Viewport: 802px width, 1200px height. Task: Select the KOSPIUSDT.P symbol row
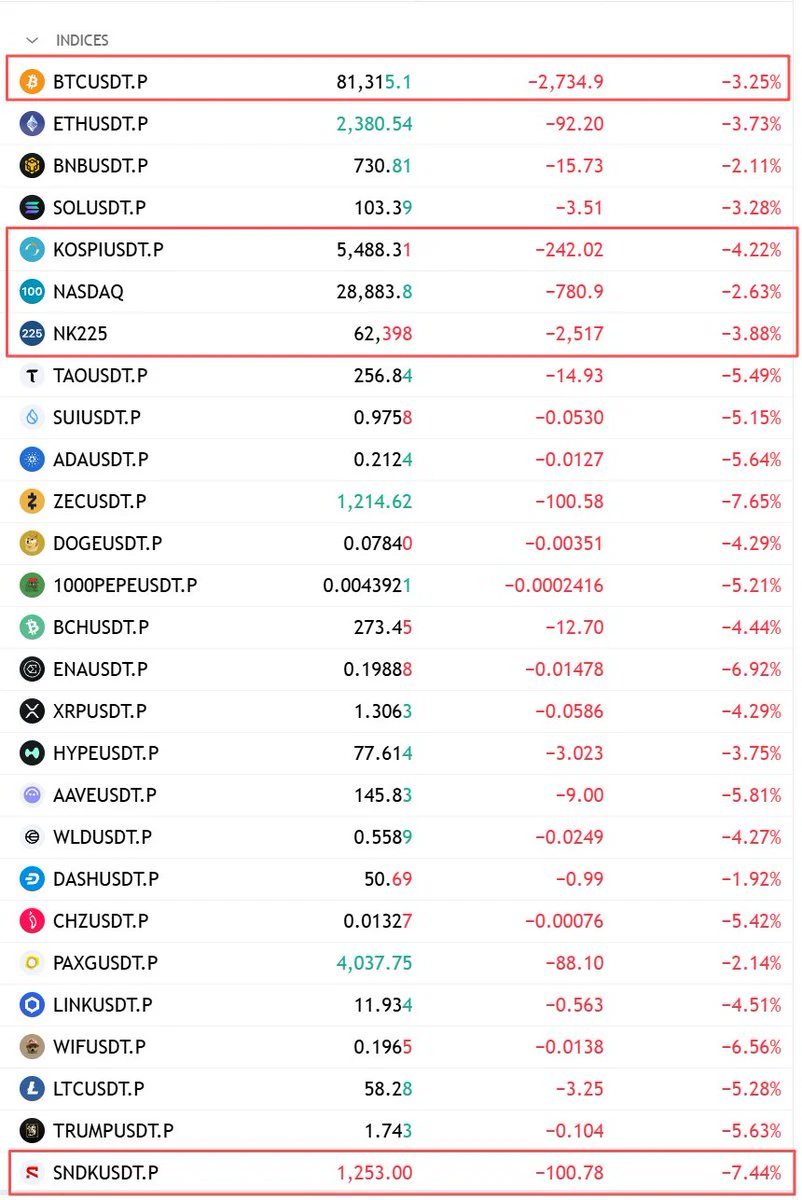(401, 250)
